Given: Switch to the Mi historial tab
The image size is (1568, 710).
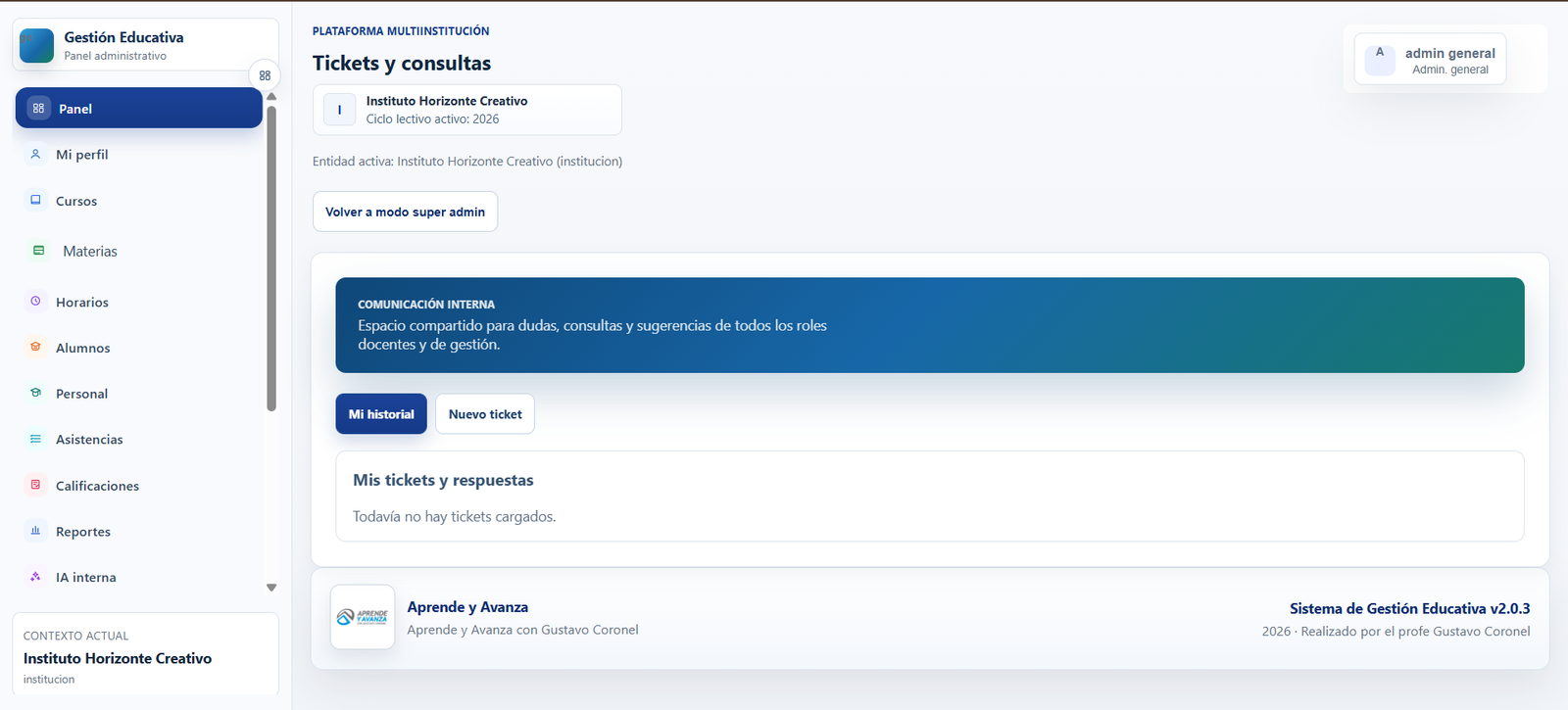Looking at the screenshot, I should click(381, 414).
